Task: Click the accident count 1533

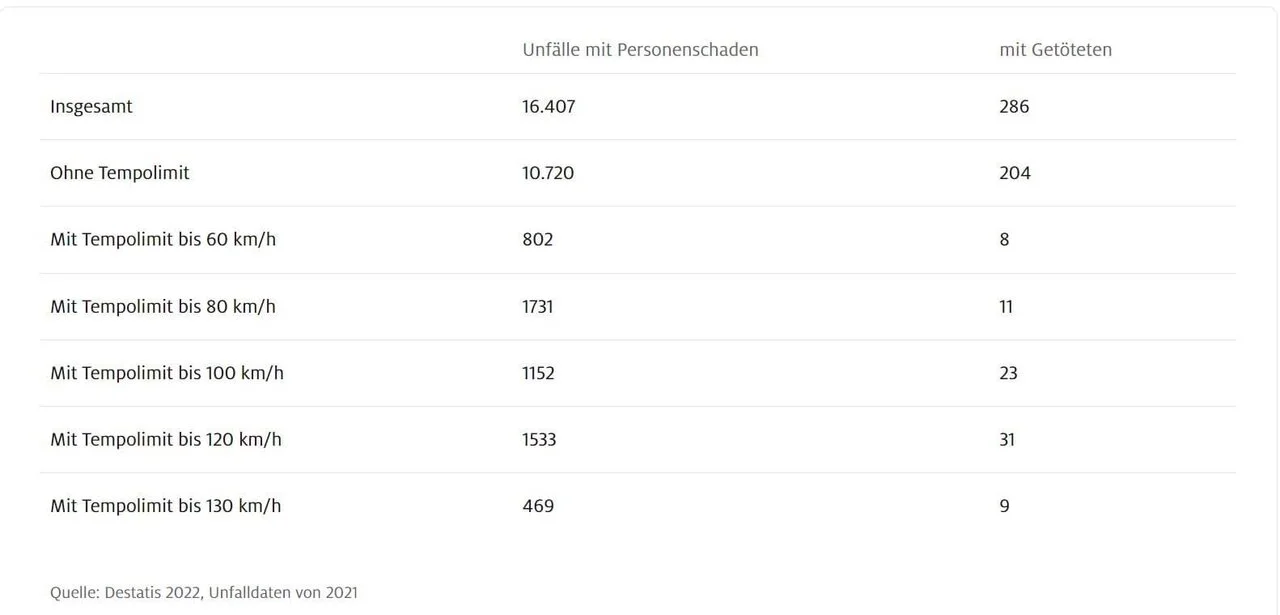Action: [x=539, y=439]
